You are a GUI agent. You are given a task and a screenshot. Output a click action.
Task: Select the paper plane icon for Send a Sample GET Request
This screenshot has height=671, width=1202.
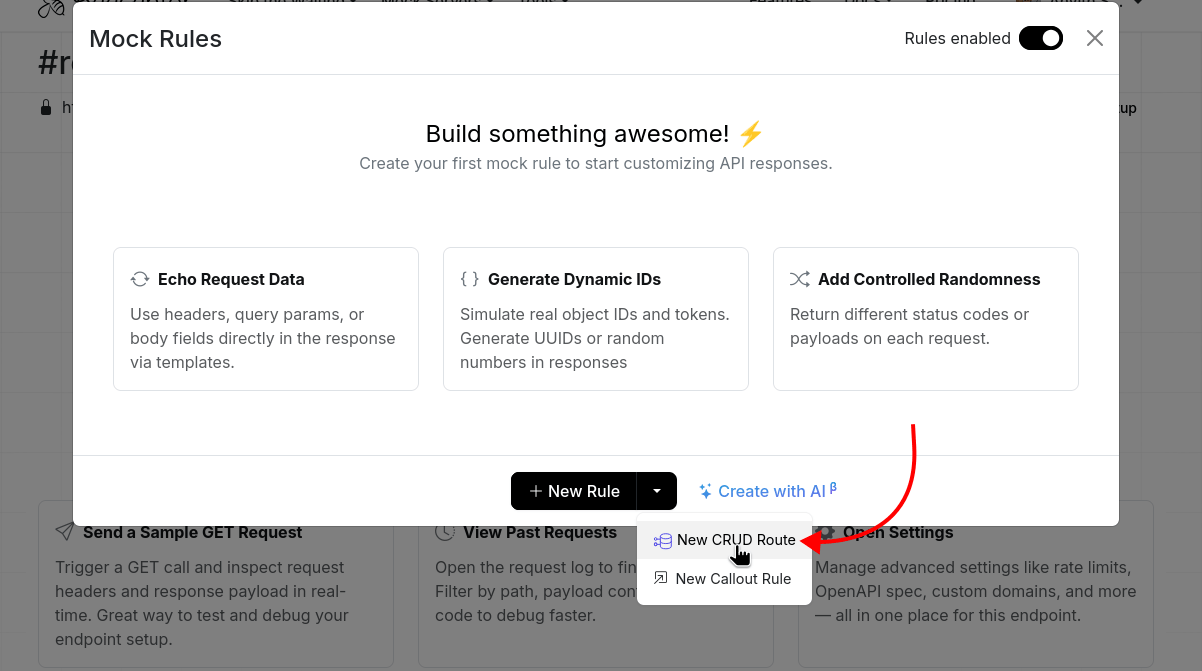[63, 531]
